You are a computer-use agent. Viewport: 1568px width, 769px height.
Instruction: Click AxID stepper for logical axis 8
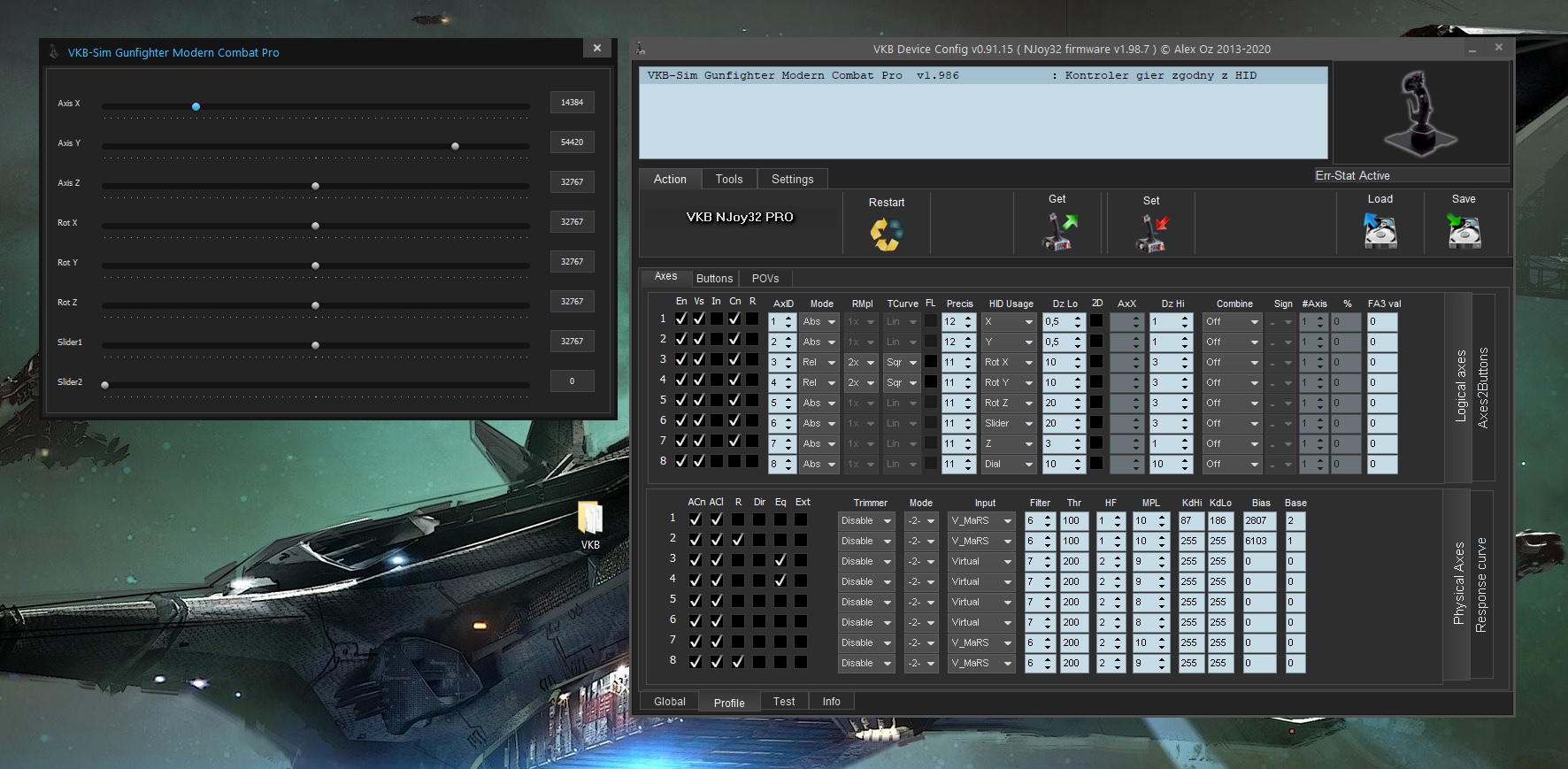point(788,465)
